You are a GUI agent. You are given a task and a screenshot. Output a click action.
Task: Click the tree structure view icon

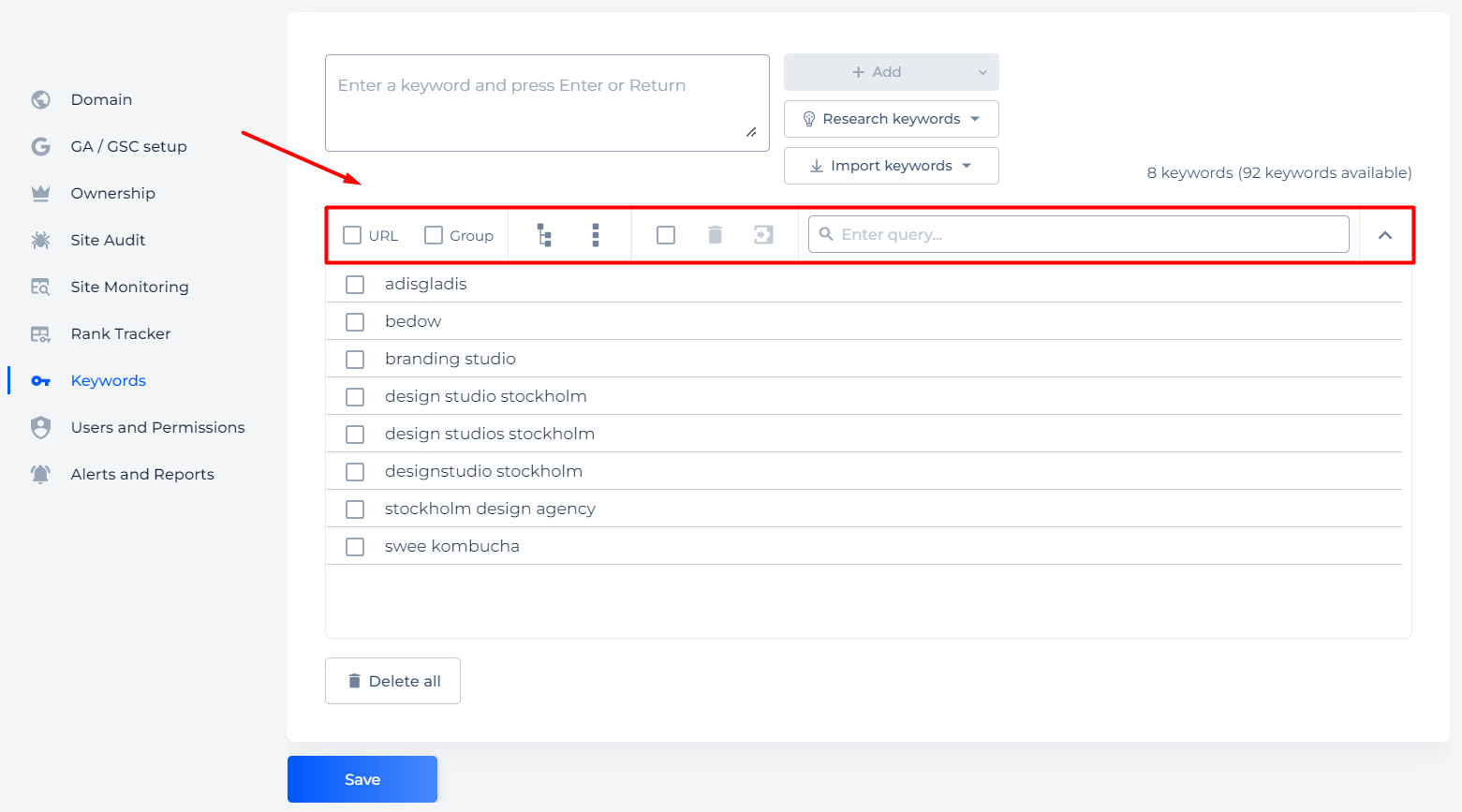(544, 235)
